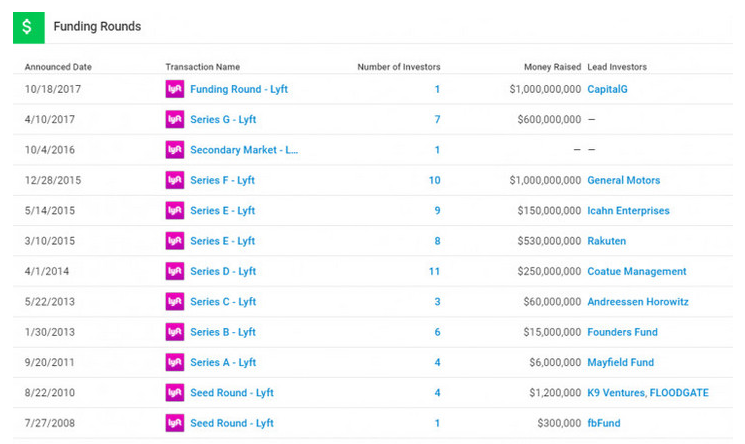The height and width of the screenshot is (444, 745).
Task: Open the Series A - Lyft transaction
Action: click(x=223, y=363)
